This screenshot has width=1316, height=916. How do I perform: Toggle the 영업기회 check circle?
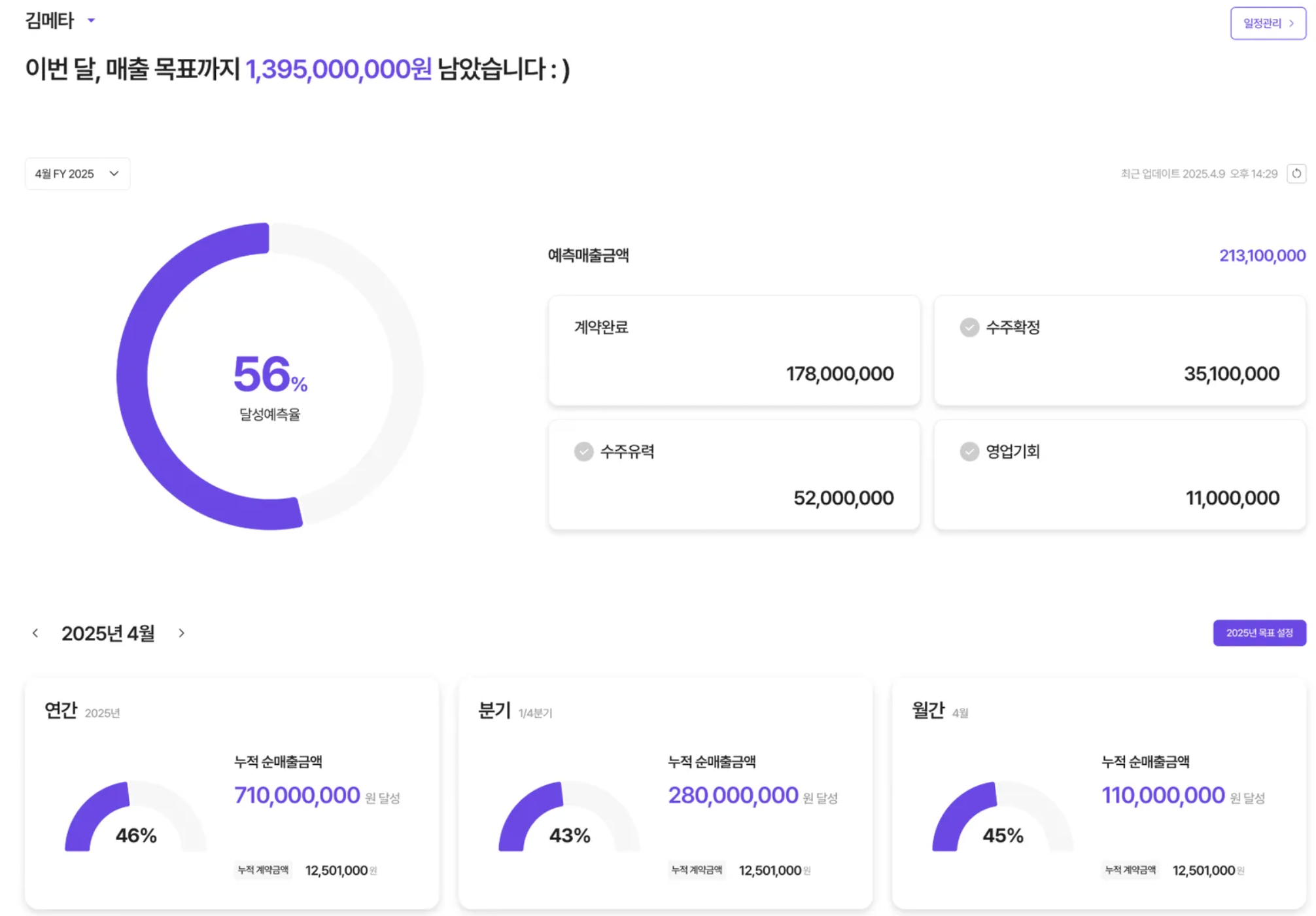pos(969,451)
